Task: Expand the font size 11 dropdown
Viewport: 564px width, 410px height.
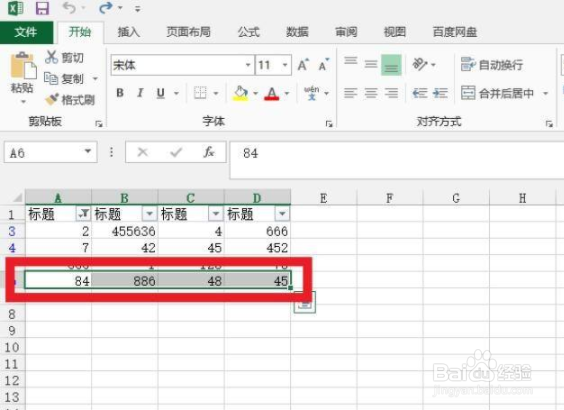Action: point(285,65)
